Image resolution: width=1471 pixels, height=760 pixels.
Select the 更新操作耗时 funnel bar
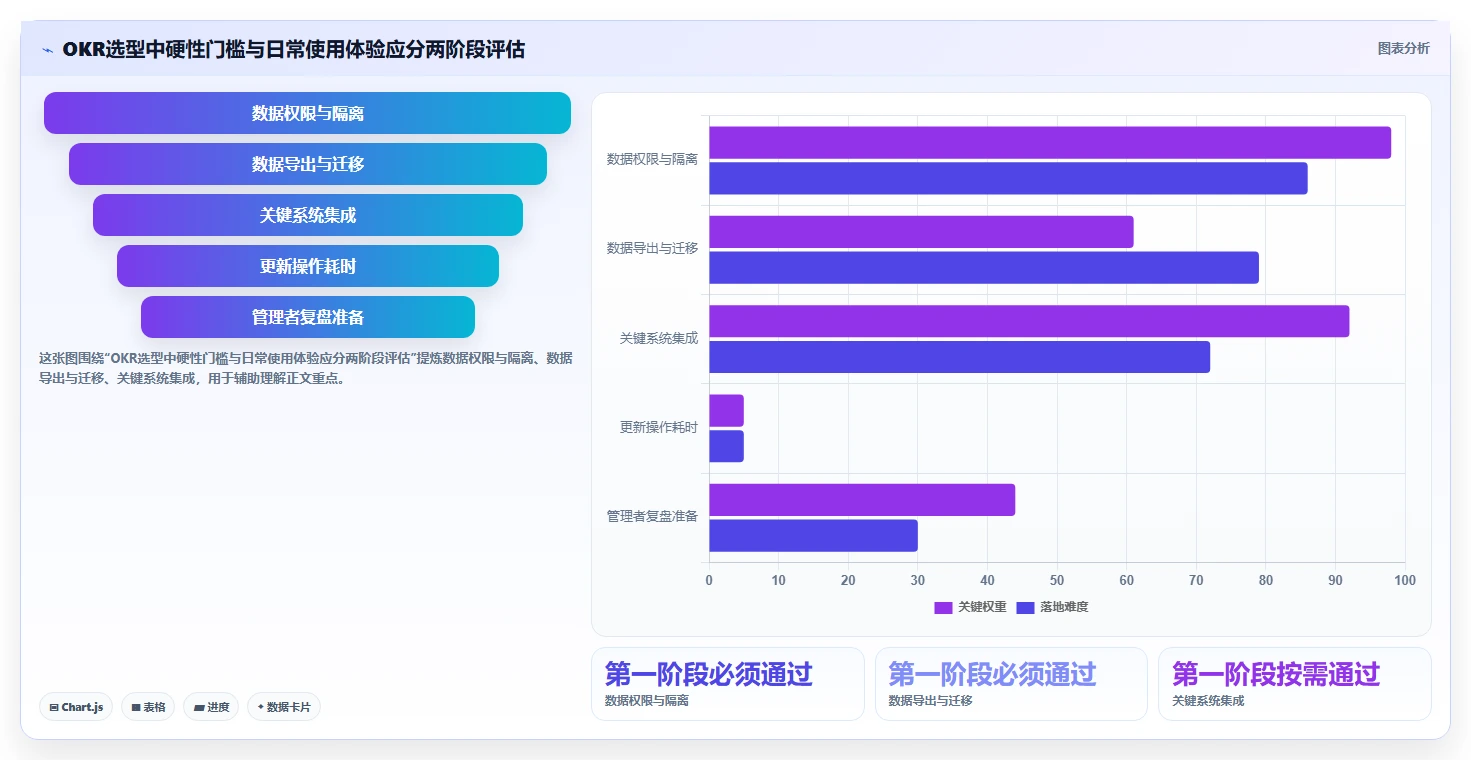(308, 266)
